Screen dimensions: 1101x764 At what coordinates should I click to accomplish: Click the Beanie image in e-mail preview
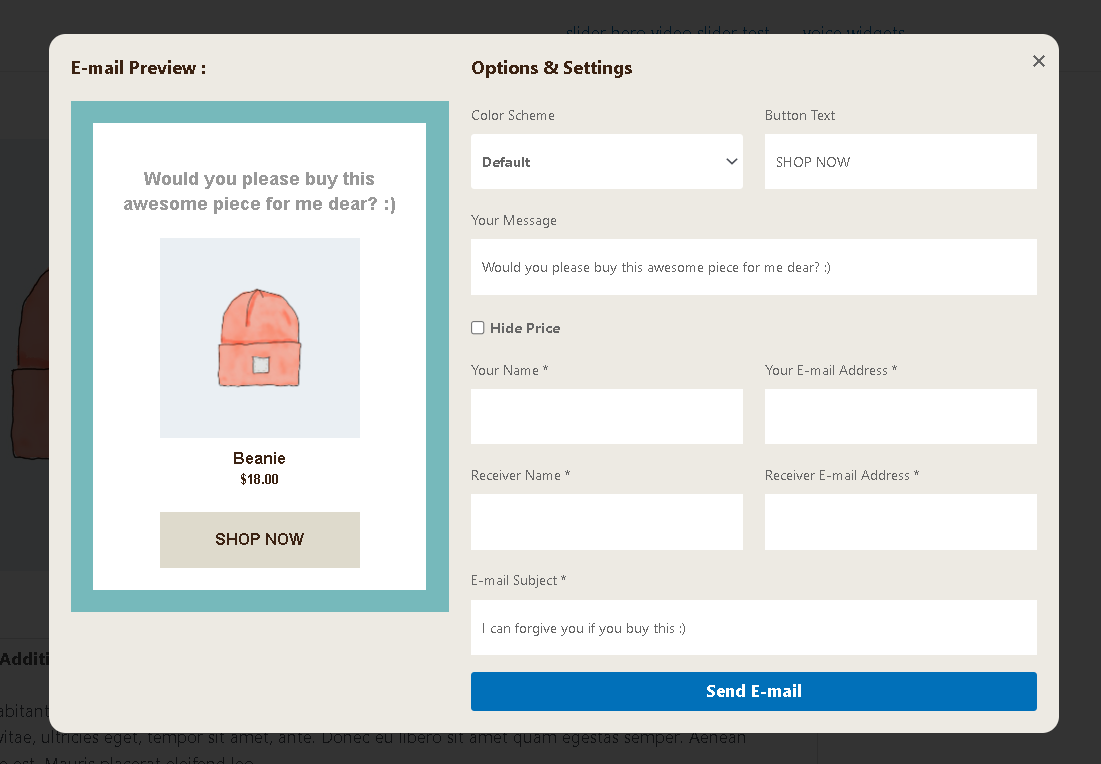point(259,338)
